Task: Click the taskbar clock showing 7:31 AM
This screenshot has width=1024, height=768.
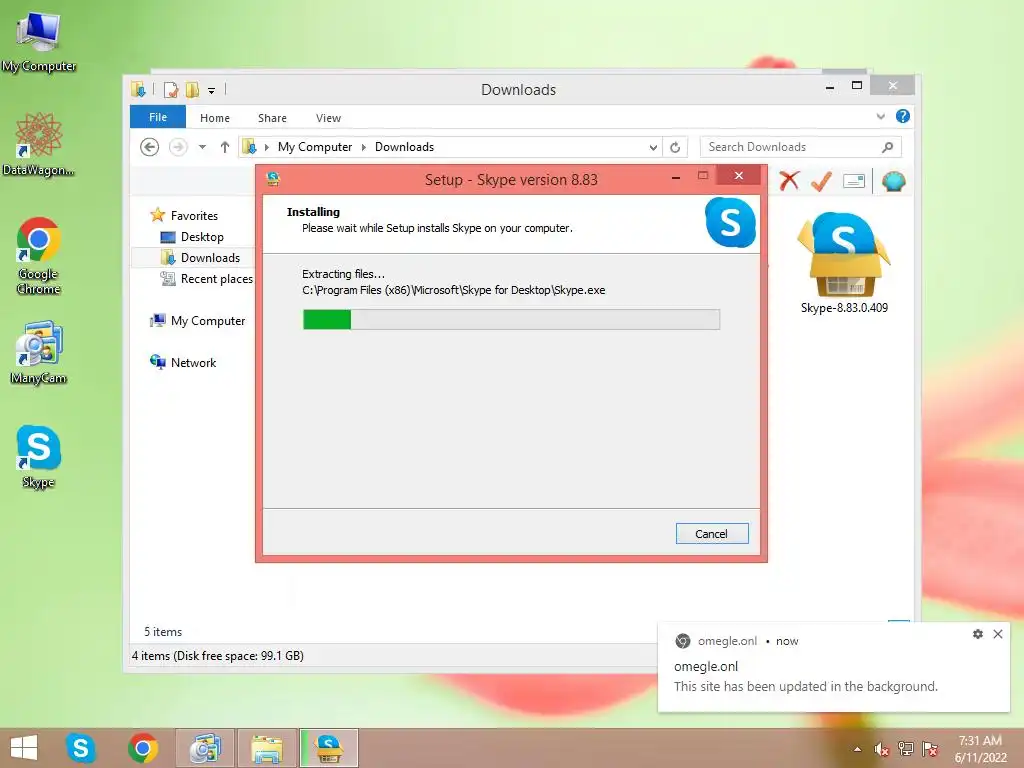Action: click(980, 749)
